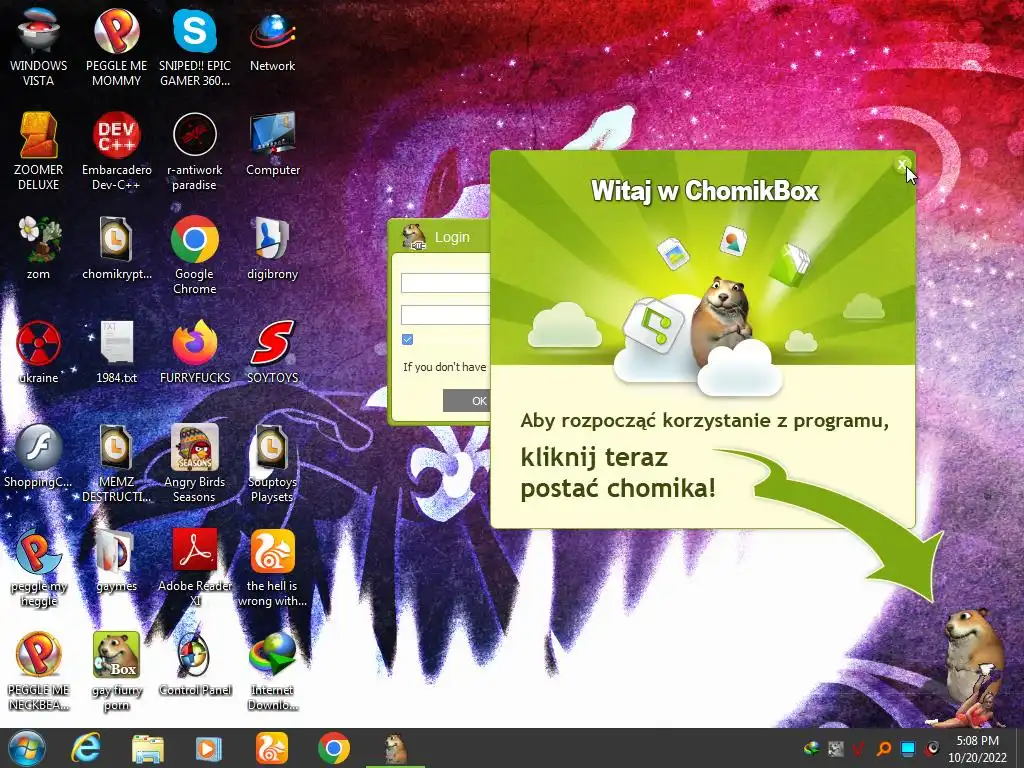Launch Adobe Reader XI
This screenshot has width=1024, height=768.
click(x=195, y=552)
